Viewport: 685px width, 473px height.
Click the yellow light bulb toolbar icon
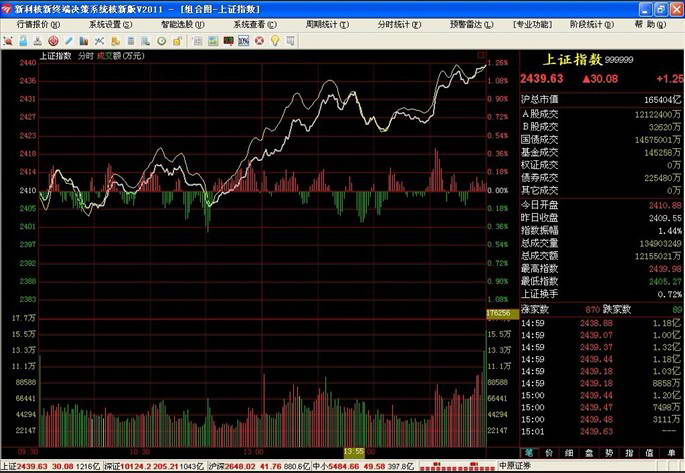point(275,41)
